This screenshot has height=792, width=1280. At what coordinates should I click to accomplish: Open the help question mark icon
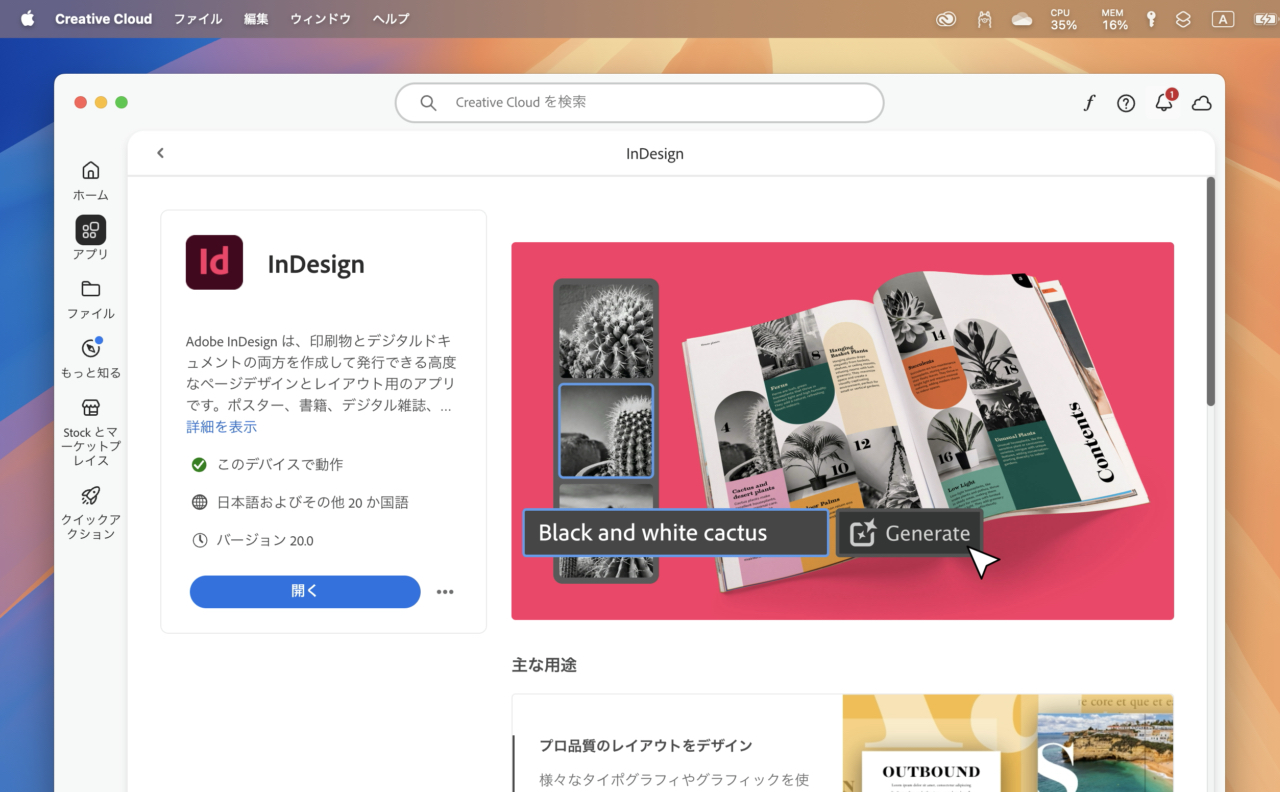click(1126, 103)
